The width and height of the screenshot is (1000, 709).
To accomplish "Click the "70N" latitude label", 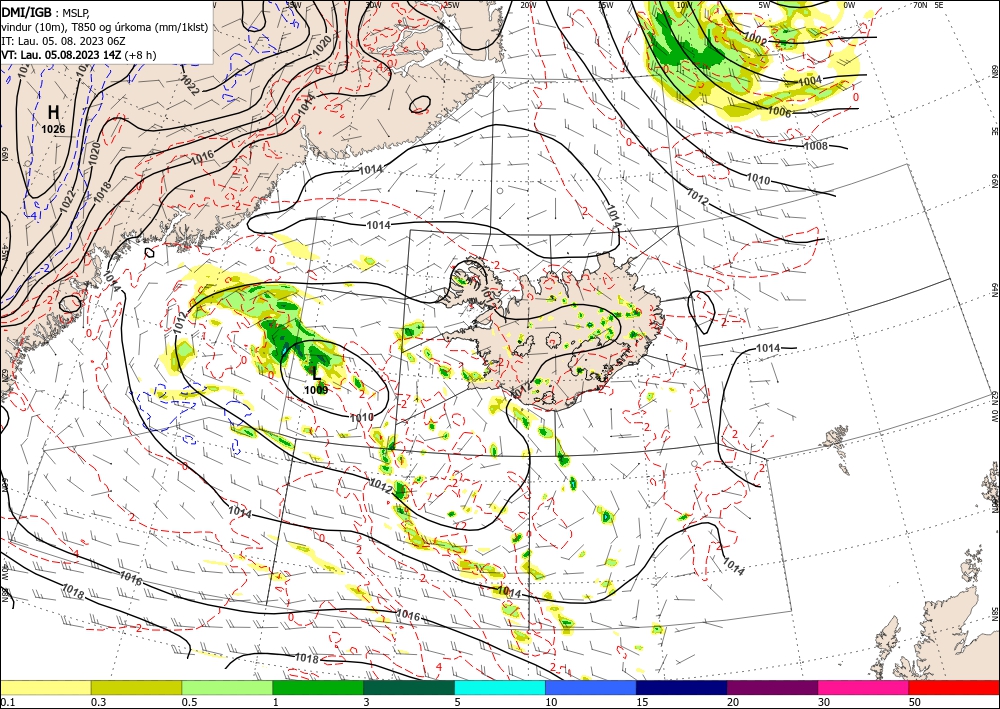I will pyautogui.click(x=920, y=5).
